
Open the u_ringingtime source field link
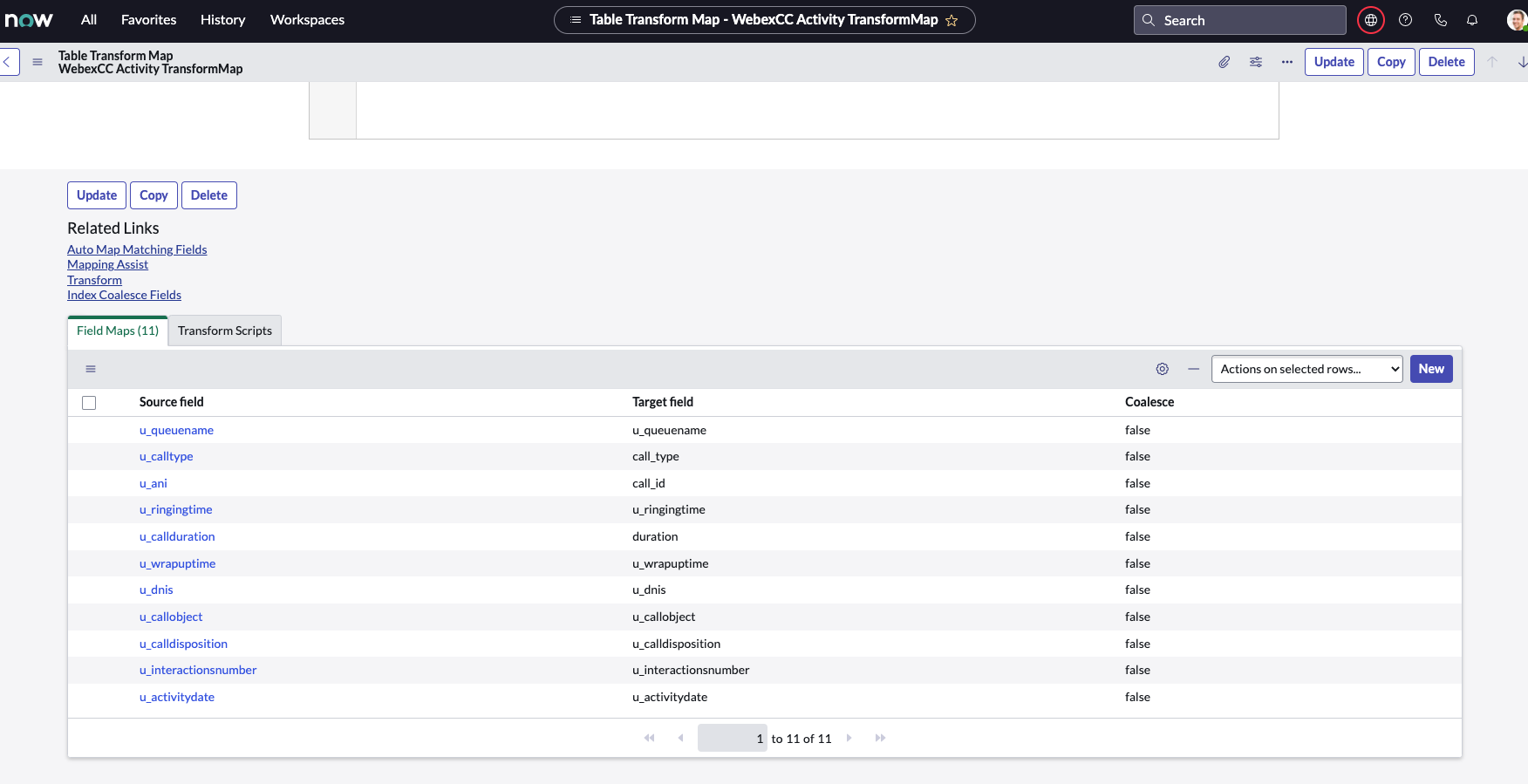click(176, 509)
